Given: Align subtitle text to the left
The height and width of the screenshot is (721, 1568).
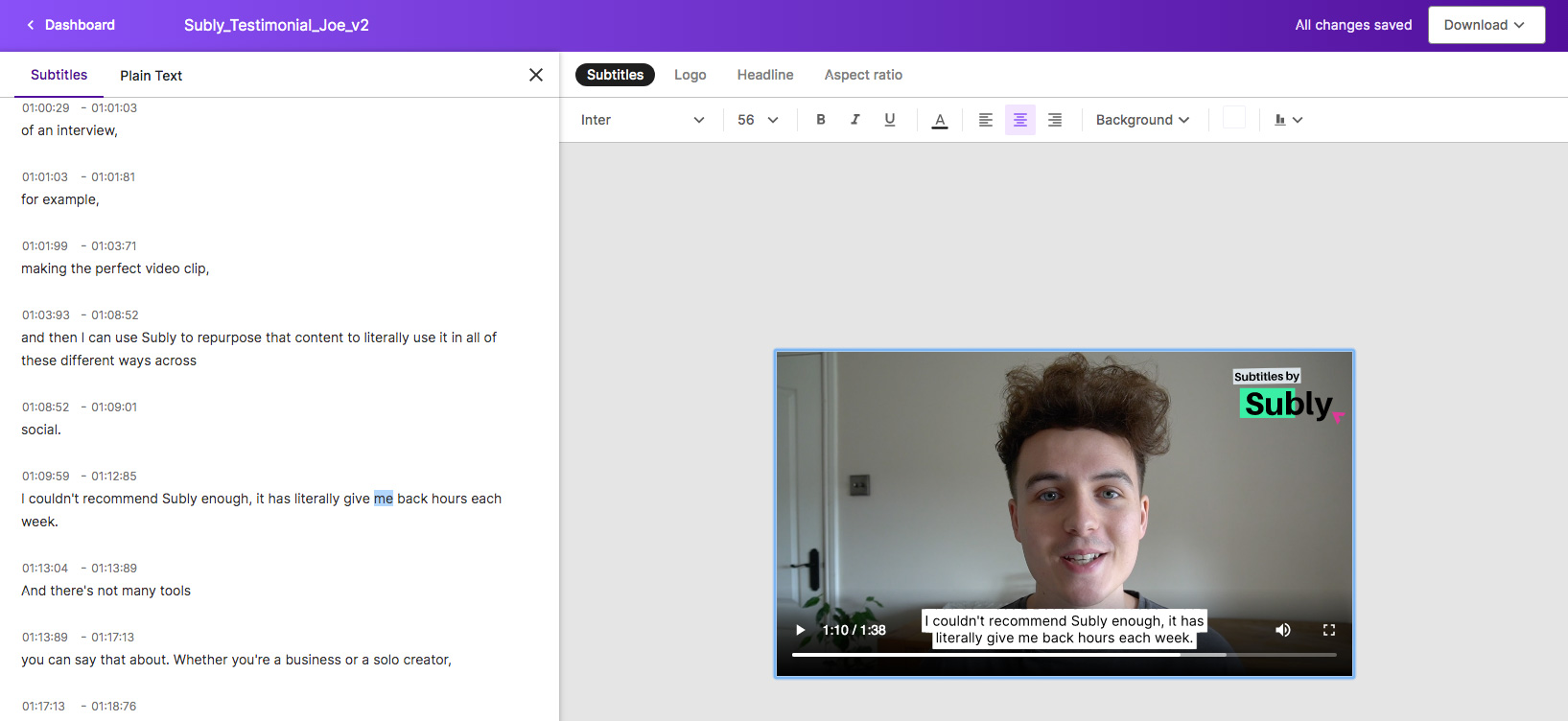Looking at the screenshot, I should [985, 120].
